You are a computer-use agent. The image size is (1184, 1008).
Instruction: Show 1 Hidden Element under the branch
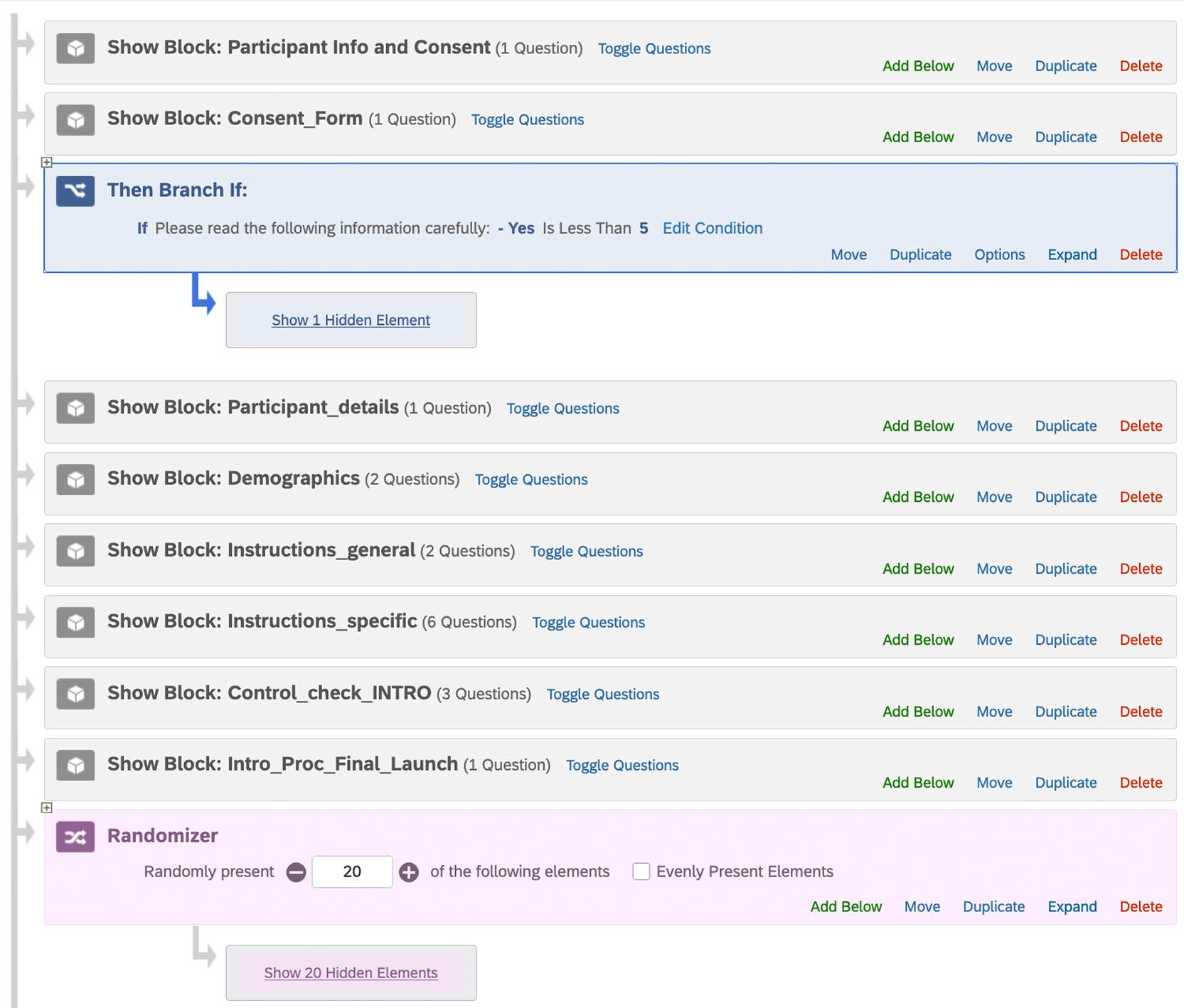351,320
